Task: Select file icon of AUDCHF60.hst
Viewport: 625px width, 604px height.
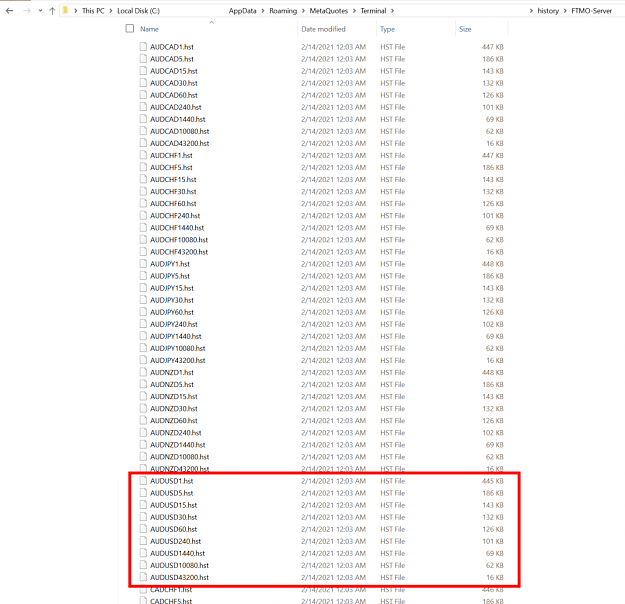Action: point(143,203)
